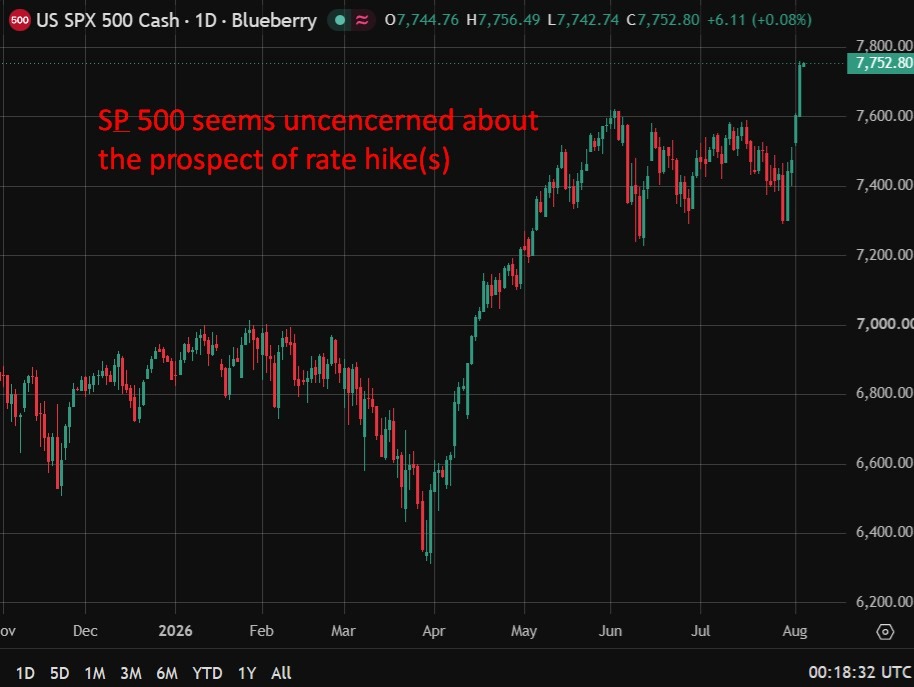Select the 1D date range

tap(25, 673)
